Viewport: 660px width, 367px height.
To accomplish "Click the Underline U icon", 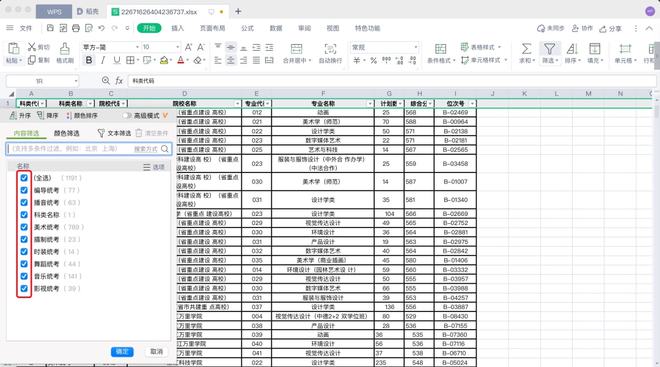I will coord(117,60).
